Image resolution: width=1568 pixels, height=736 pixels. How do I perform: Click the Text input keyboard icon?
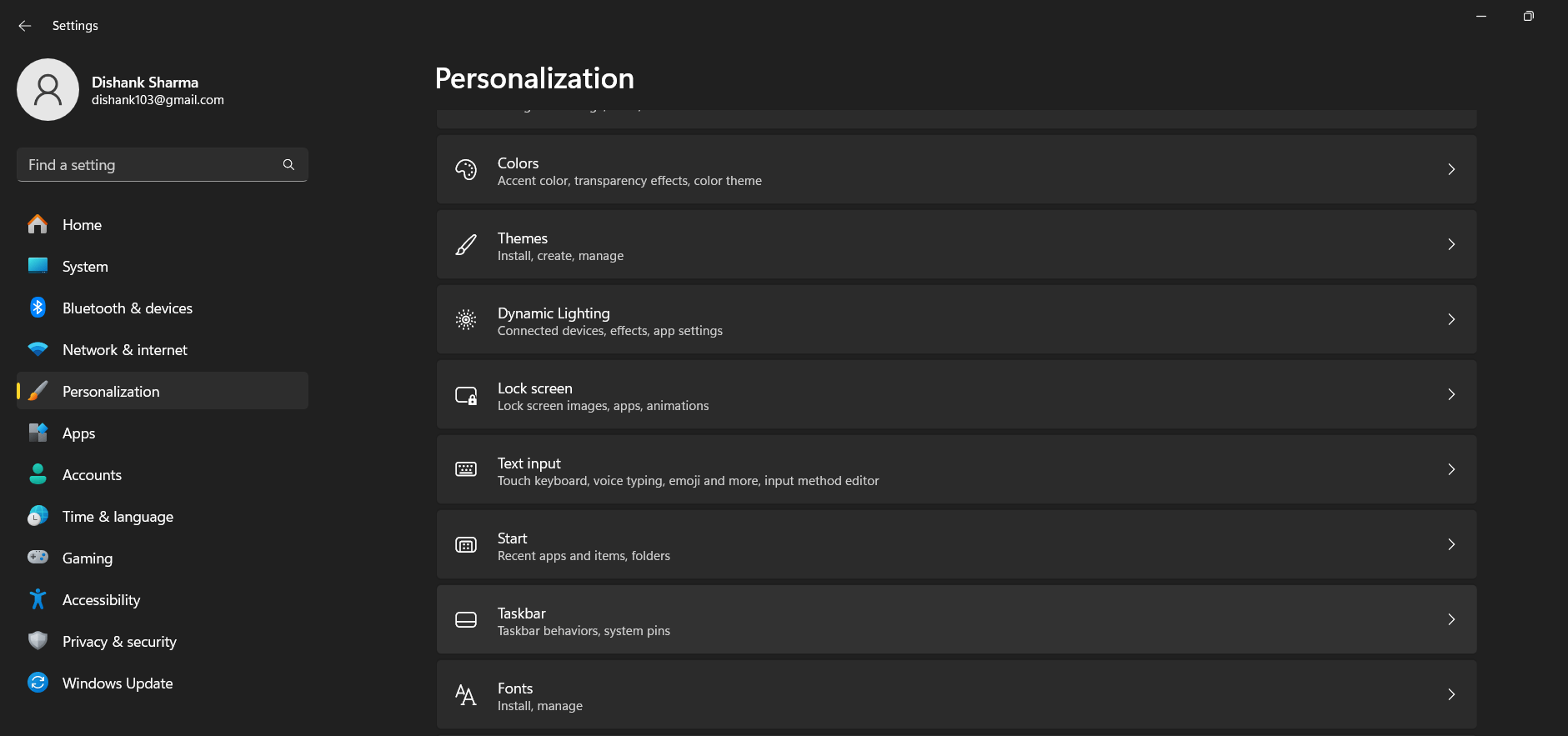click(466, 469)
